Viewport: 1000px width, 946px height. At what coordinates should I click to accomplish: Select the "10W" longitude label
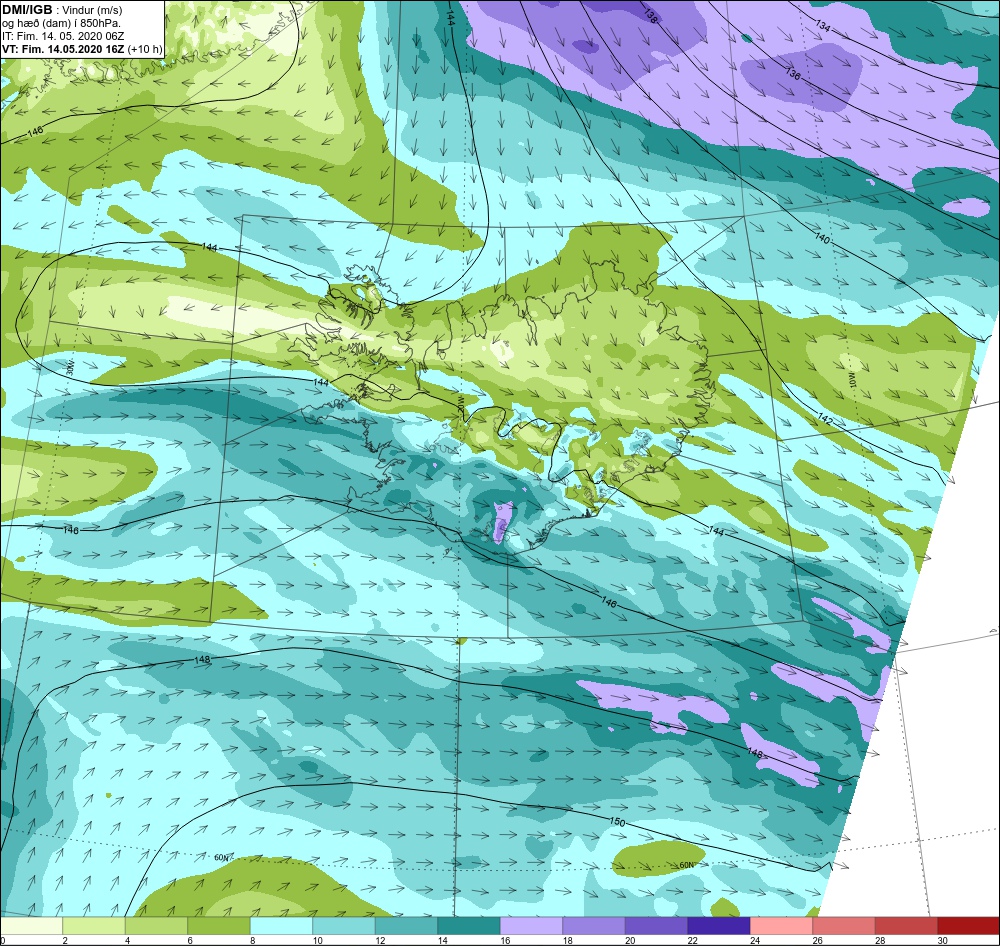[851, 379]
